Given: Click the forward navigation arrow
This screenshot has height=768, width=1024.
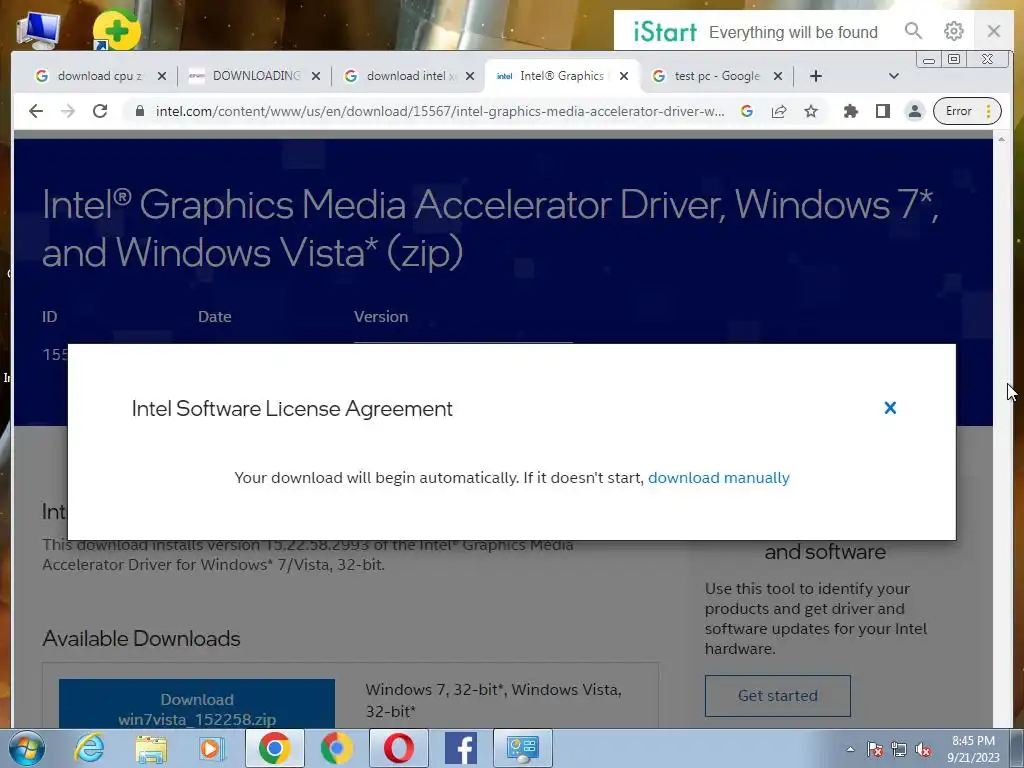Looking at the screenshot, I should [x=68, y=111].
